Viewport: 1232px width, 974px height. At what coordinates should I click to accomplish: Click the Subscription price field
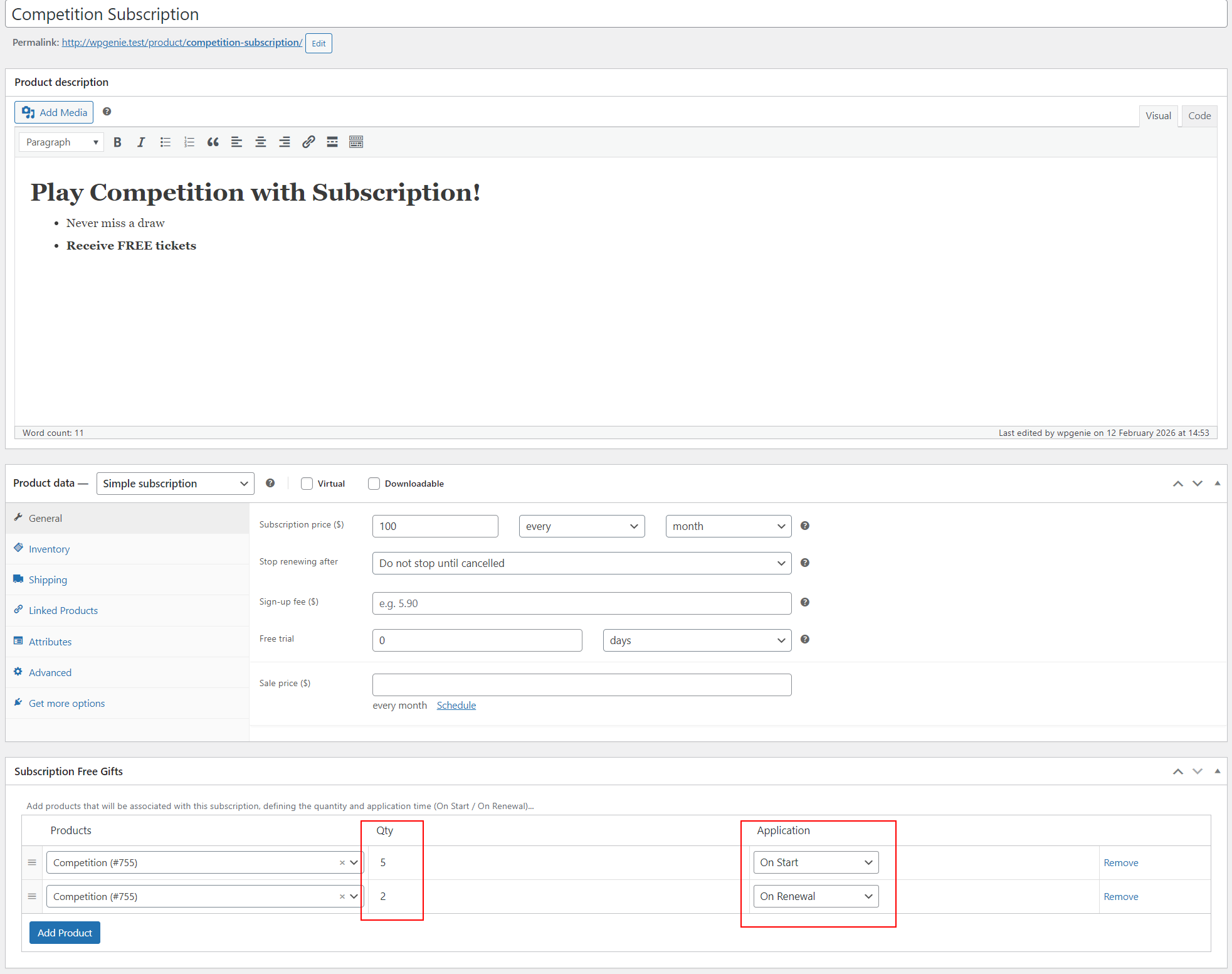point(435,526)
